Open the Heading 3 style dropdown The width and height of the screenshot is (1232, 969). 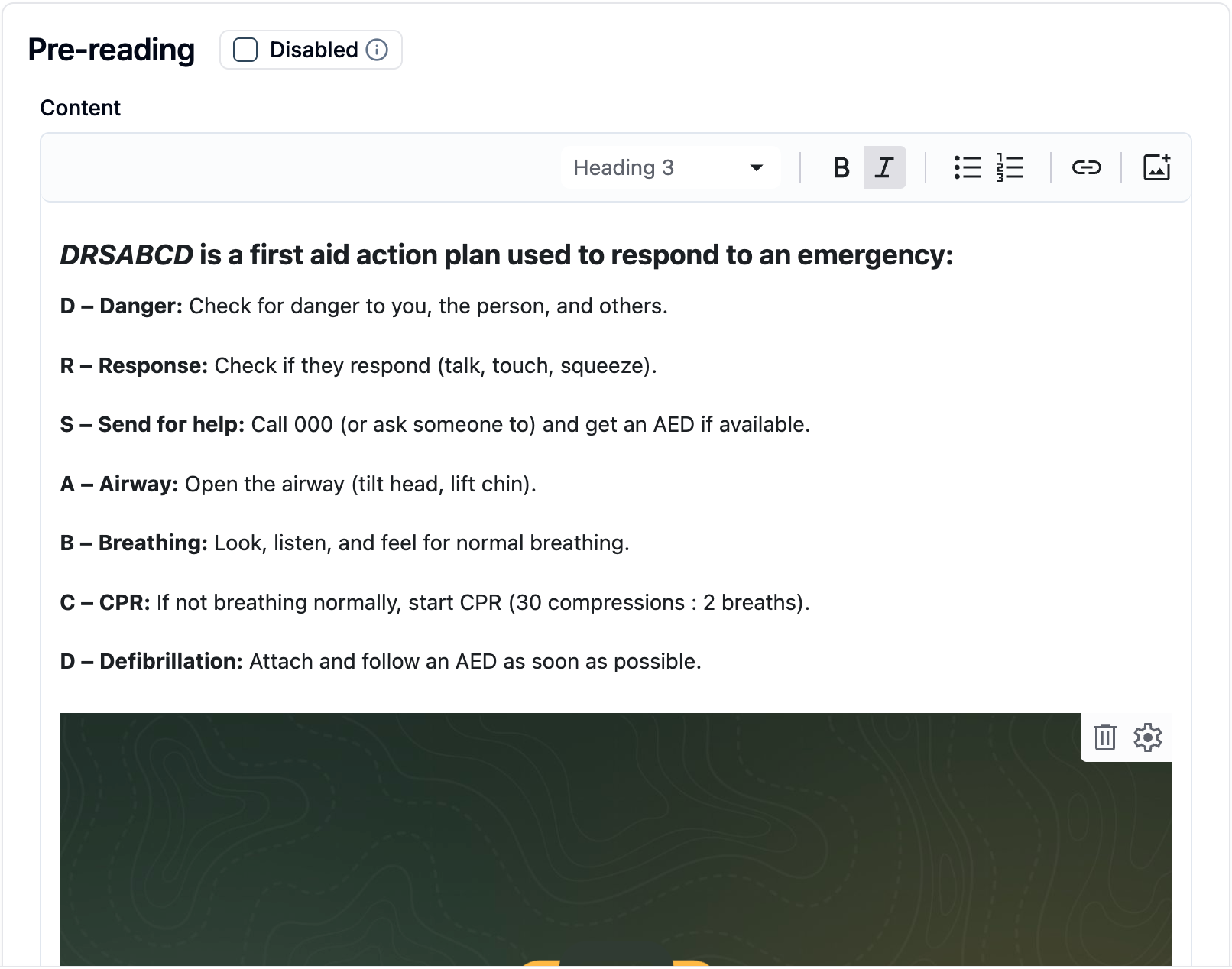[670, 167]
